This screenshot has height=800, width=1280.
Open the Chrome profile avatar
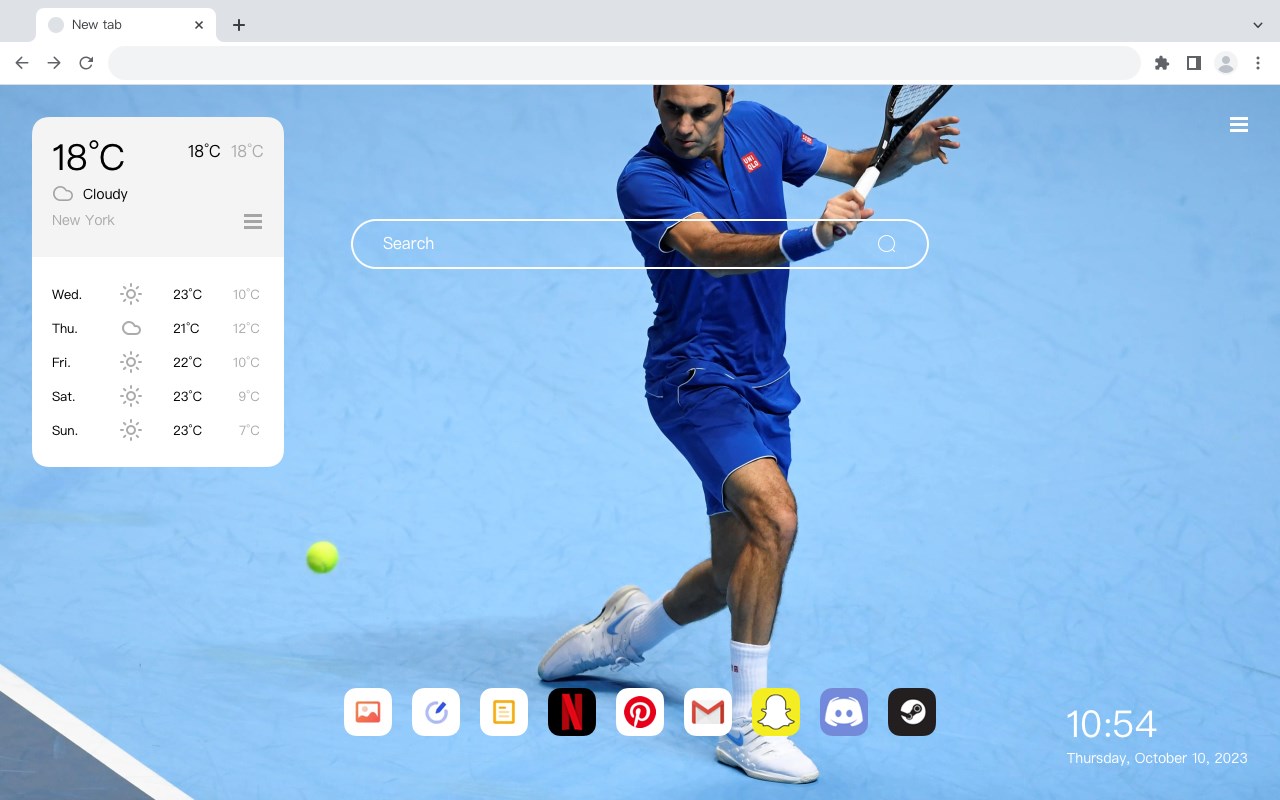coord(1226,63)
